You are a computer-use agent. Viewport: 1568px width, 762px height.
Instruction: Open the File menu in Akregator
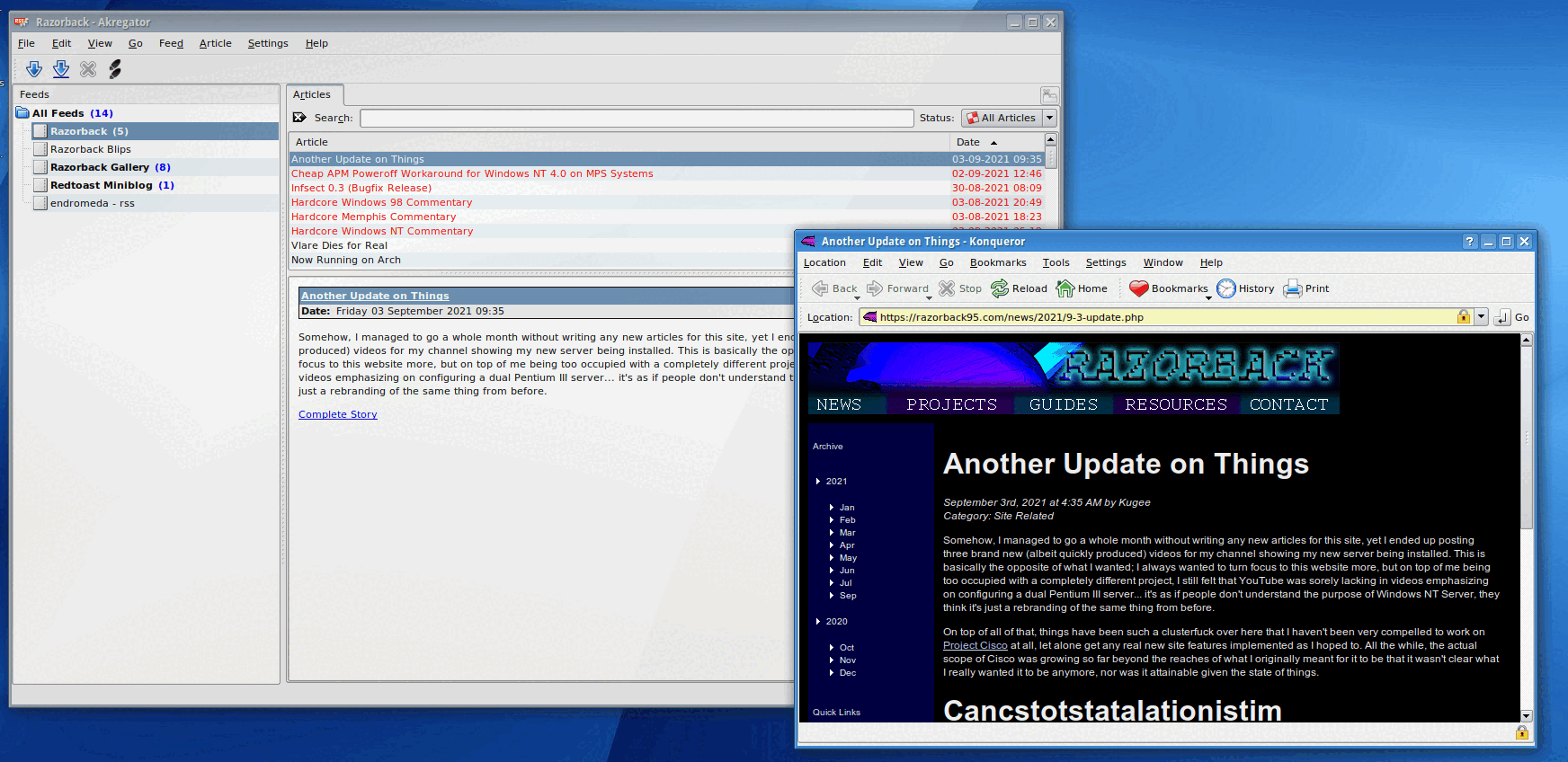(26, 43)
